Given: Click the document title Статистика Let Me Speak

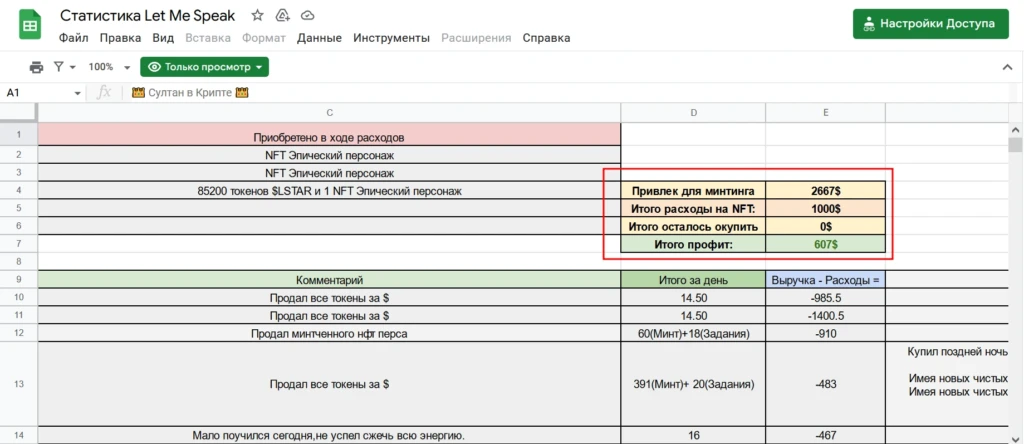Looking at the screenshot, I should 148,15.
